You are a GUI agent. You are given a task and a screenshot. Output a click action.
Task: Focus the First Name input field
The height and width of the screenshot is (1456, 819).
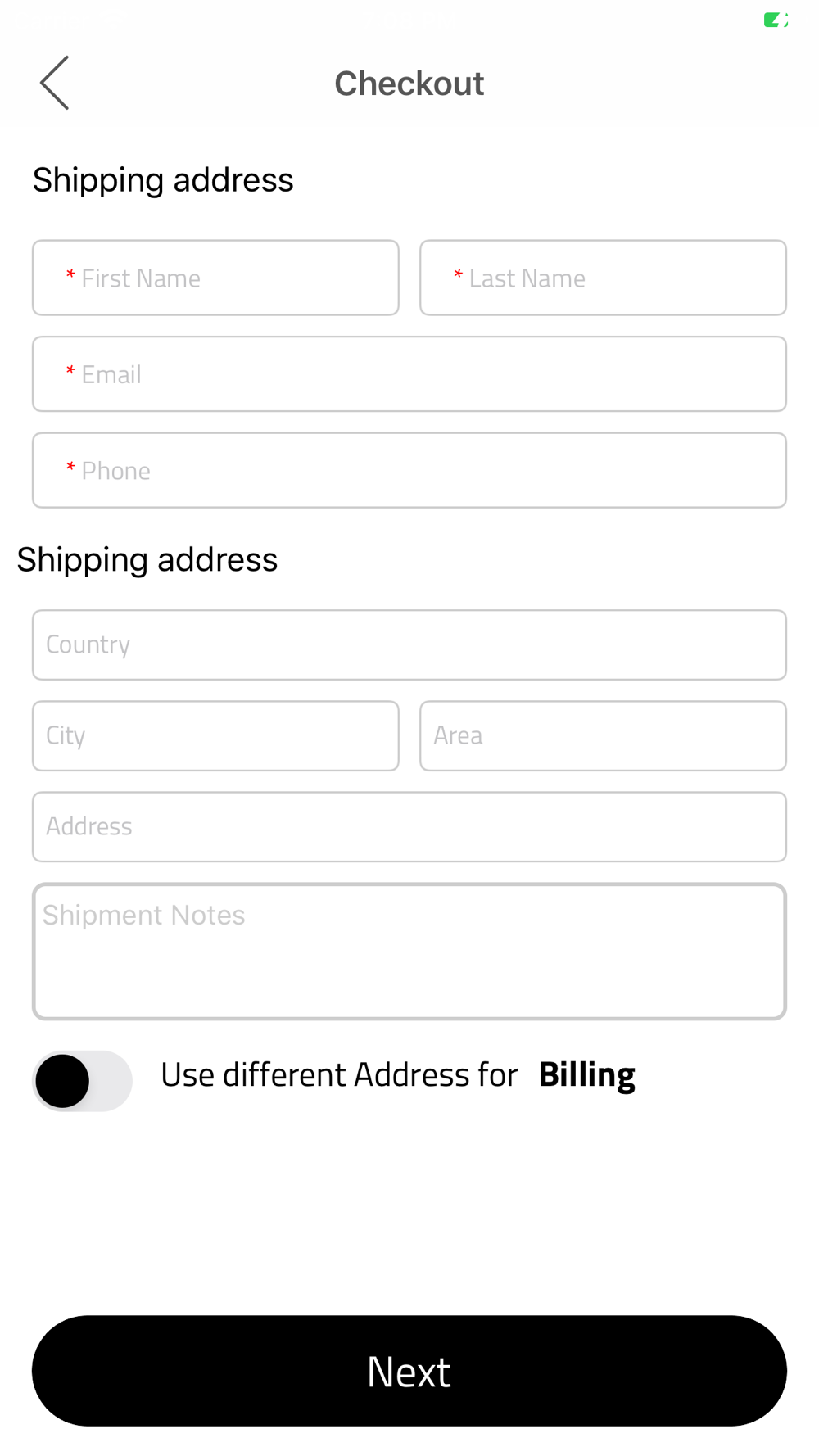click(x=215, y=278)
